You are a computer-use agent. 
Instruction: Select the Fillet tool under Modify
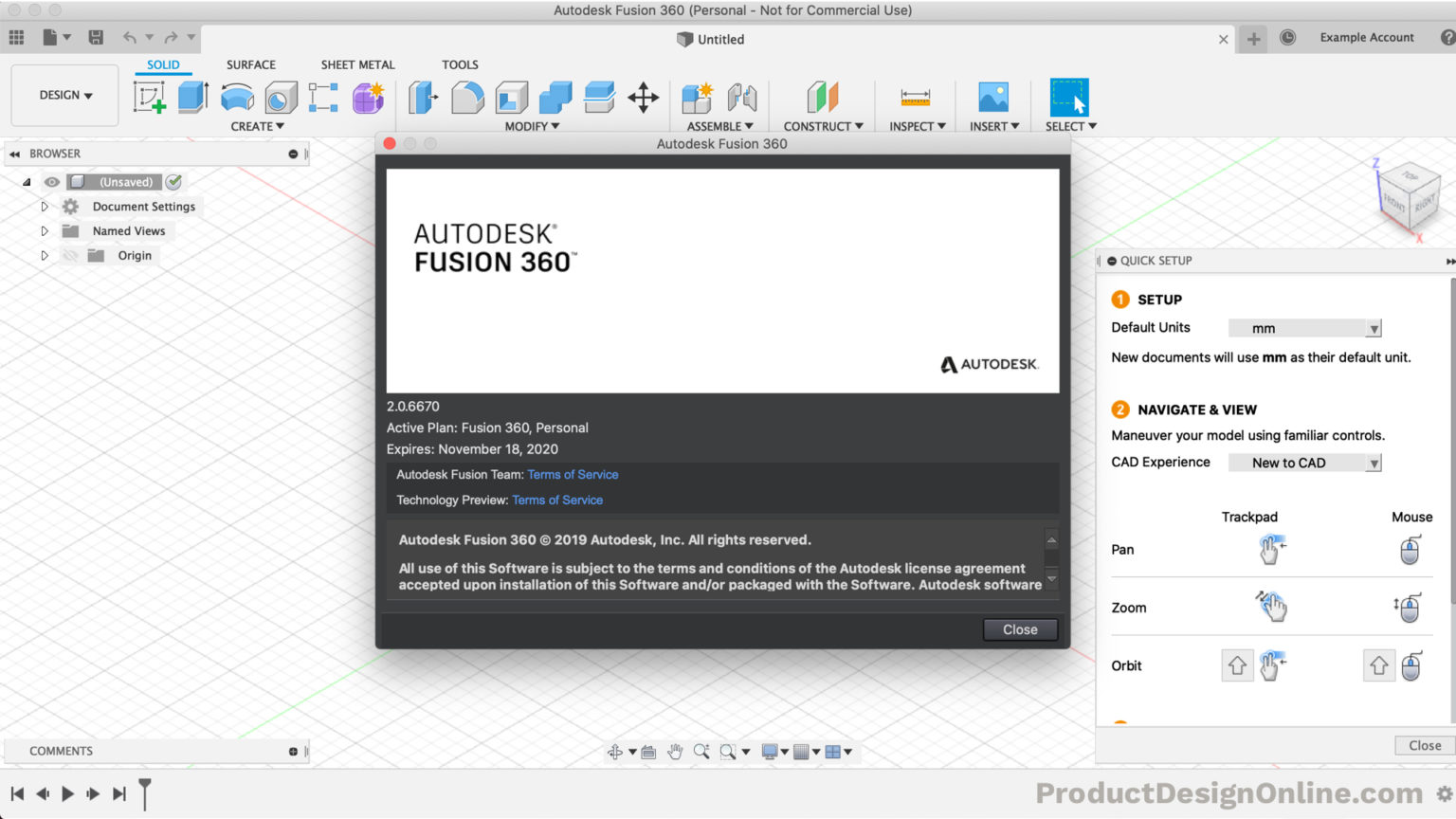(467, 97)
